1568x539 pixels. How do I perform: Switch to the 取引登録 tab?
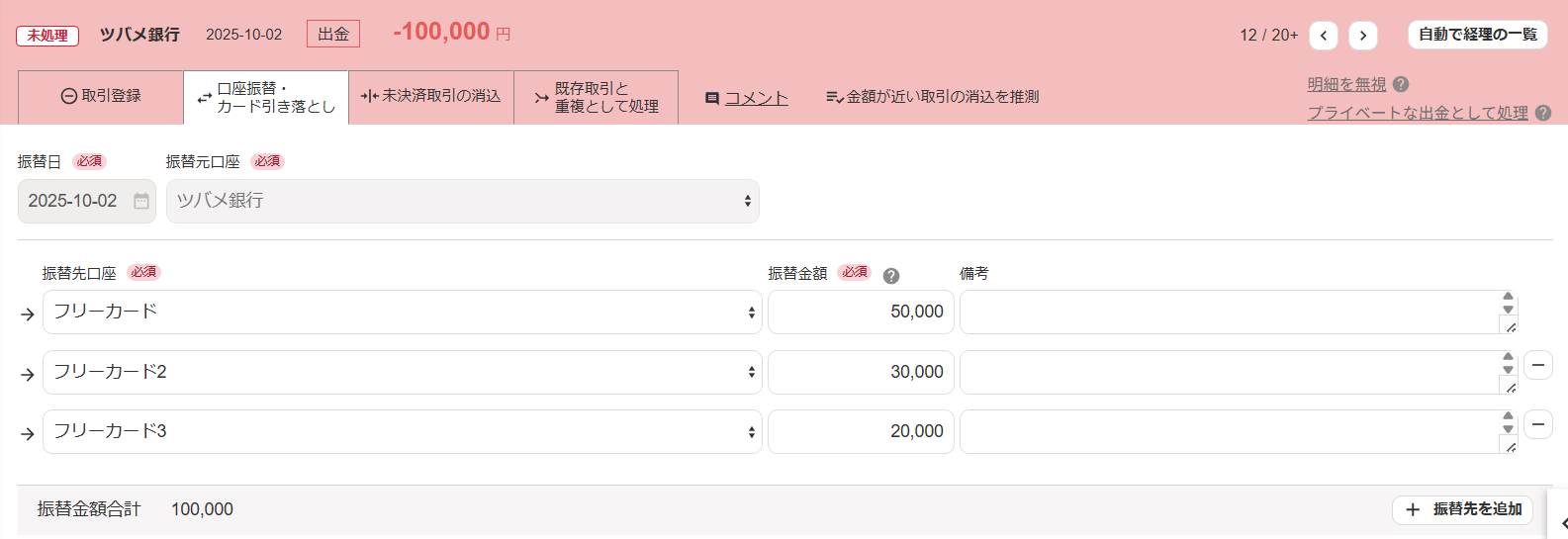coord(101,97)
